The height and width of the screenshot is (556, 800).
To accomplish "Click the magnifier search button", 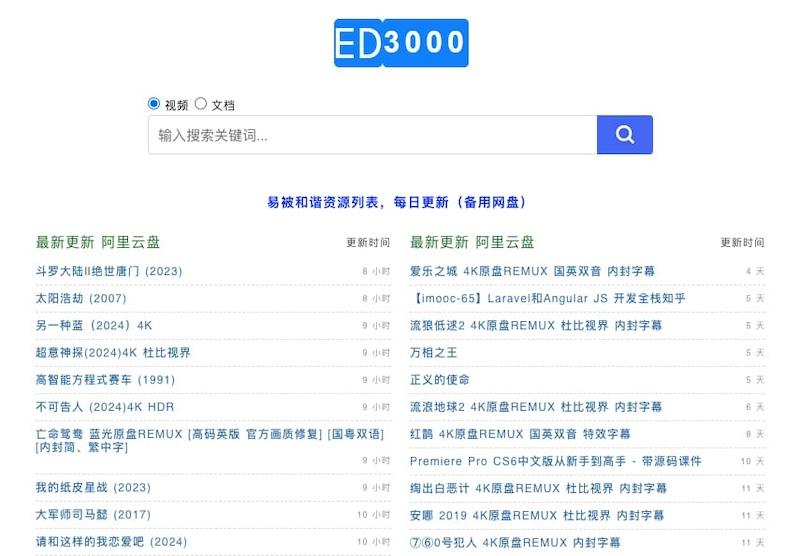I will [624, 135].
